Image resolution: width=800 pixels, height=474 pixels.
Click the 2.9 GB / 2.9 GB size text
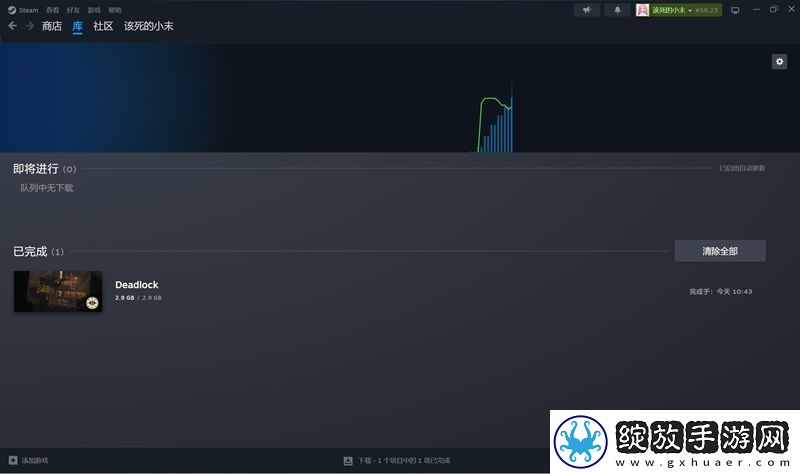pos(138,298)
